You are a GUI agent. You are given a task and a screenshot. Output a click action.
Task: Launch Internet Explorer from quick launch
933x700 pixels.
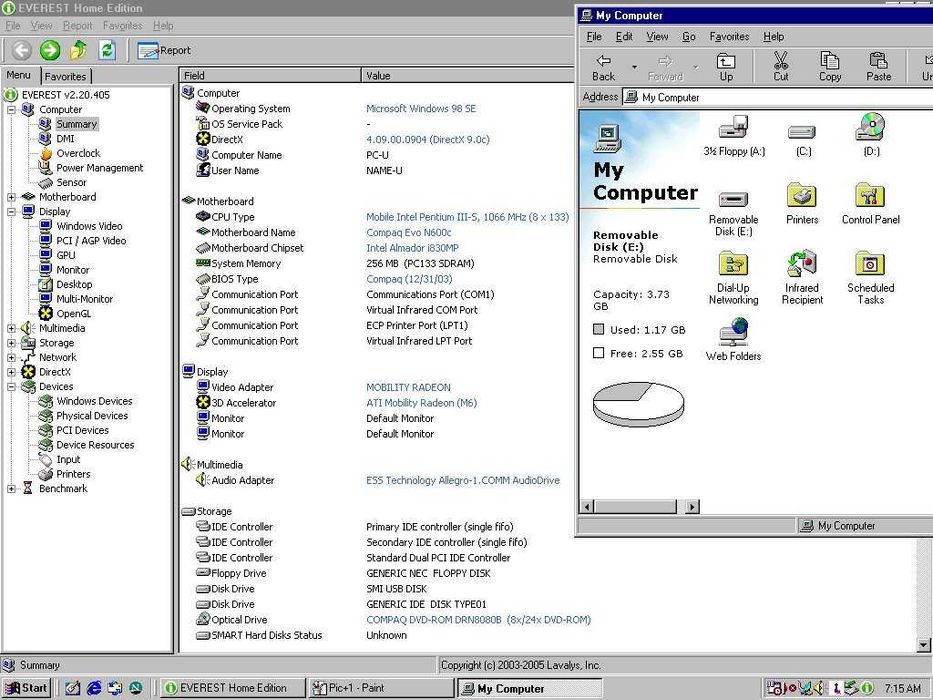(94, 688)
